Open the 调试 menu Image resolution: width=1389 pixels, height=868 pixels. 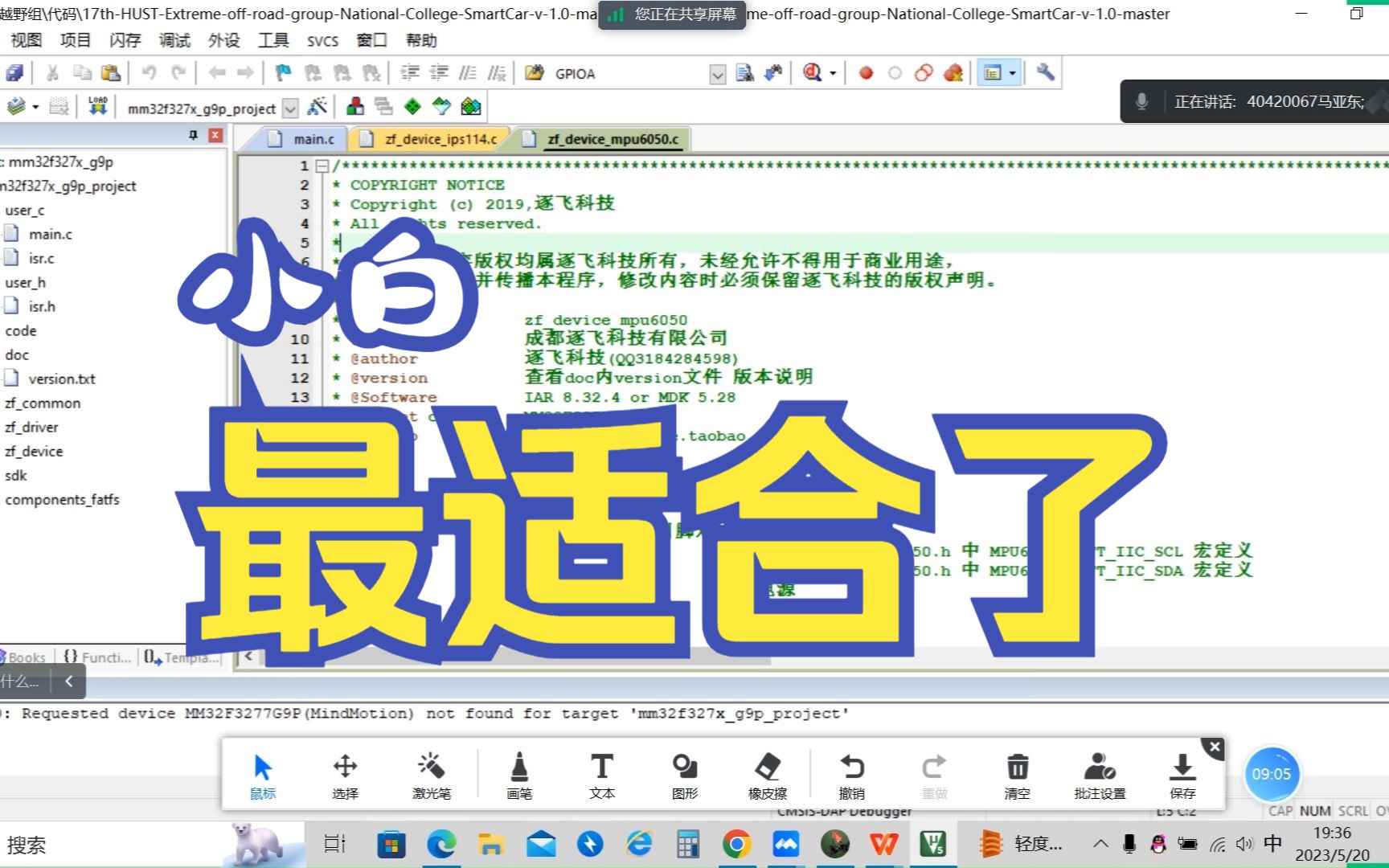point(174,40)
